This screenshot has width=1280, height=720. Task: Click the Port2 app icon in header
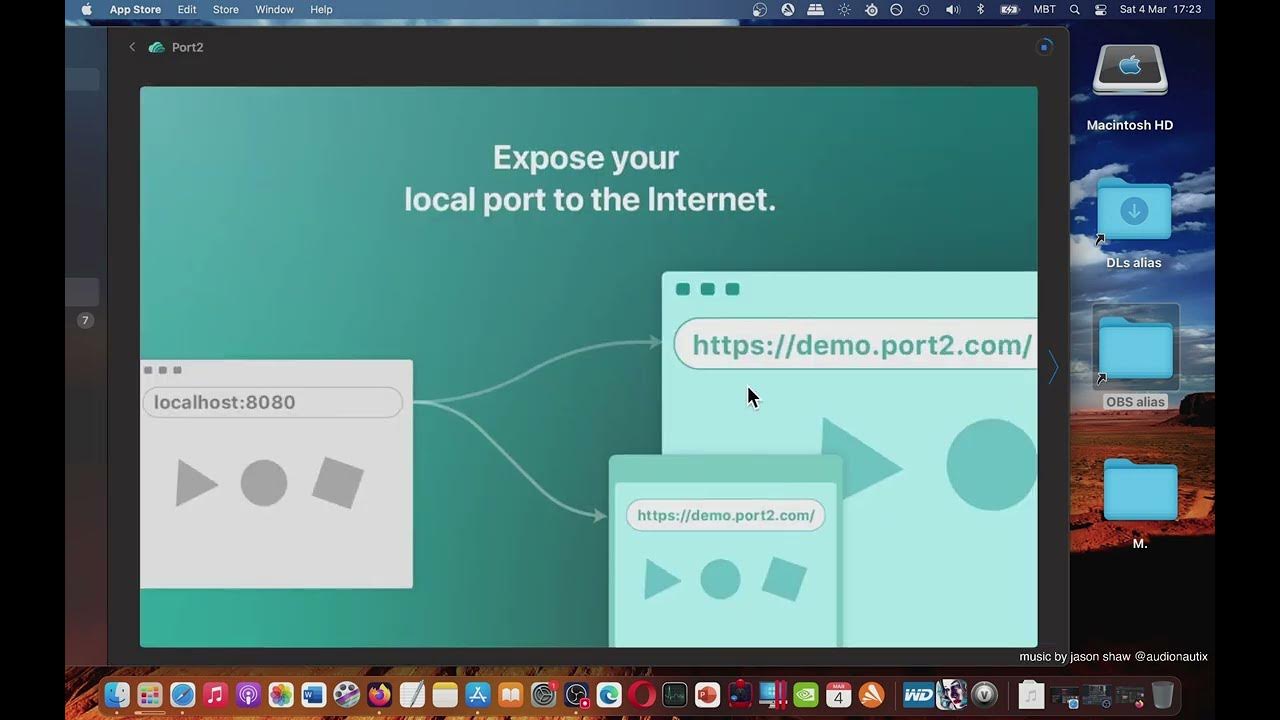pyautogui.click(x=157, y=47)
